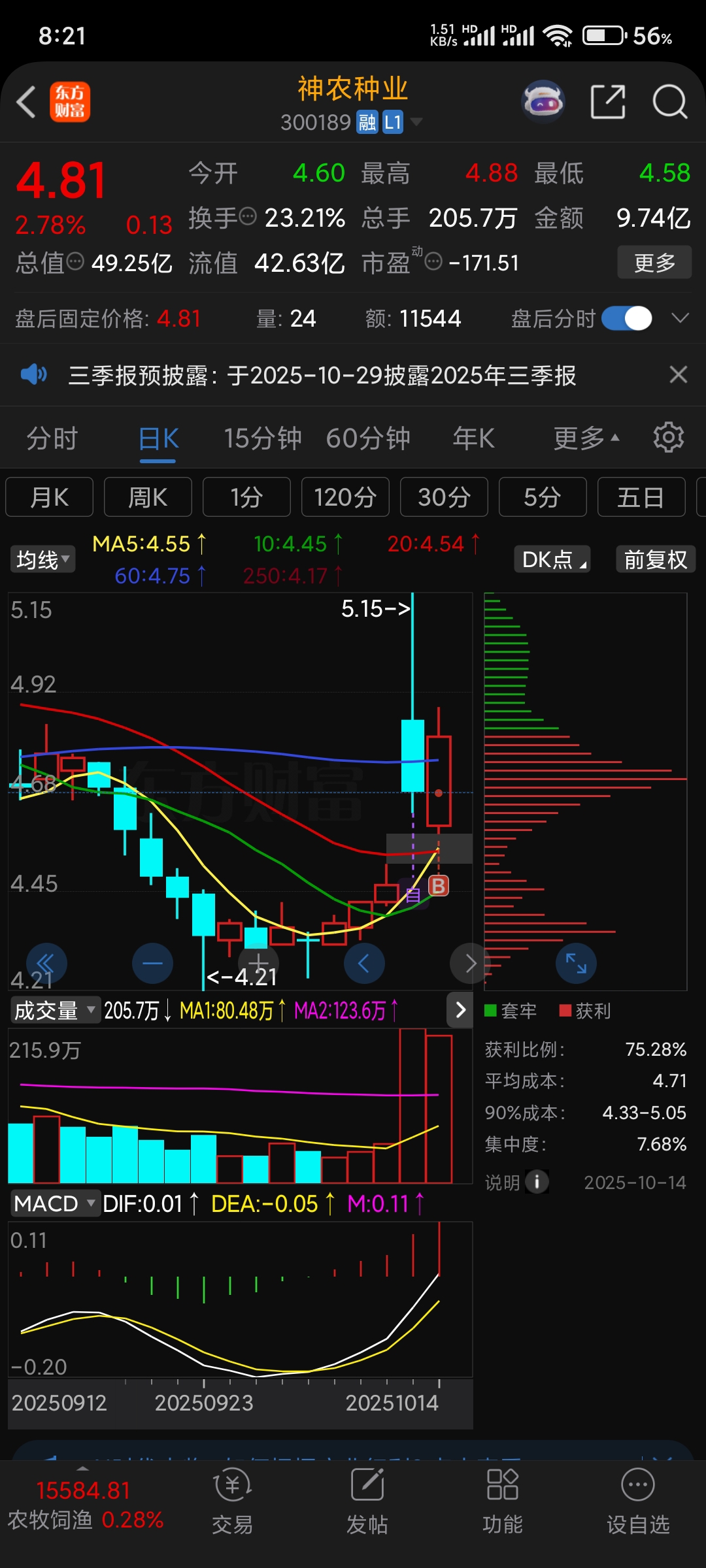The image size is (706, 1568).
Task: Tap the 平均成本 4.71 value
Action: [669, 1081]
